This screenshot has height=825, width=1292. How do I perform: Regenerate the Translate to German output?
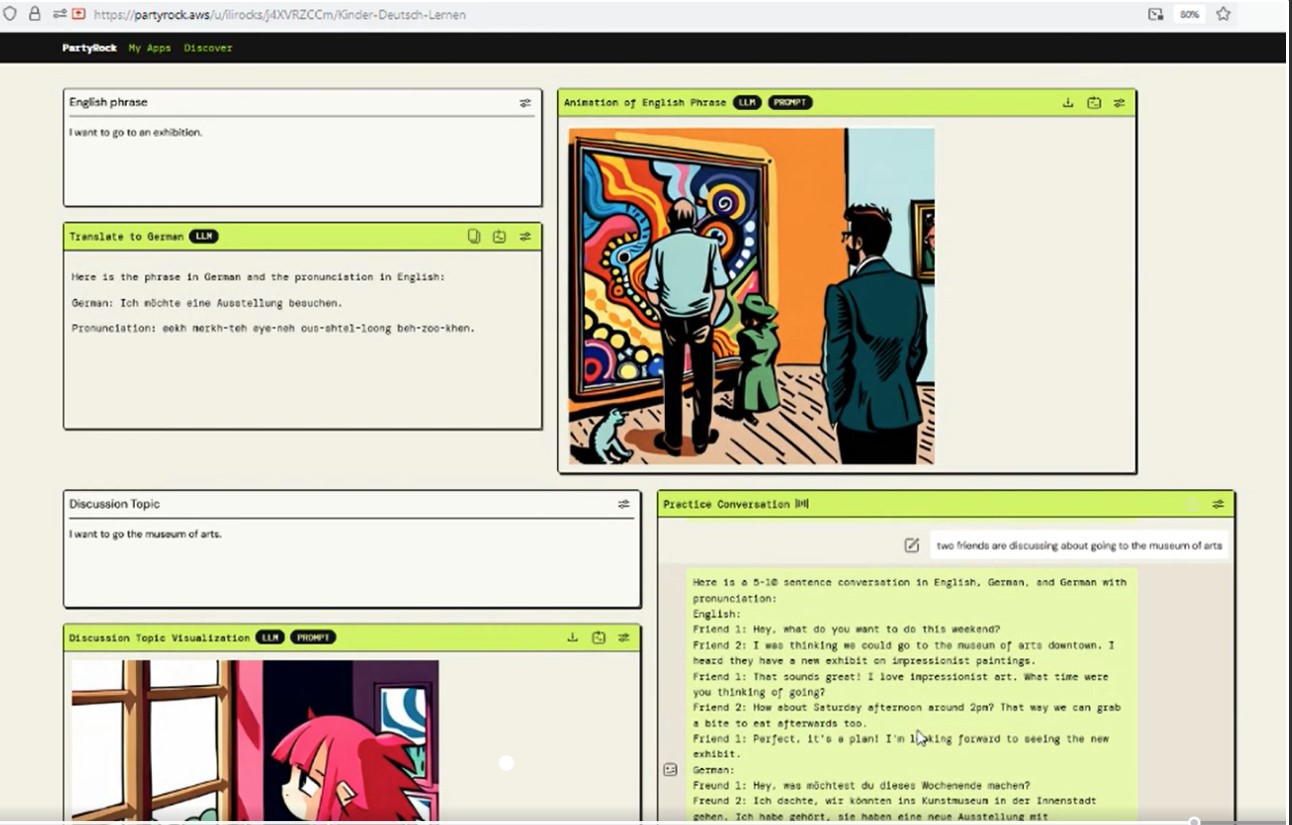click(499, 237)
